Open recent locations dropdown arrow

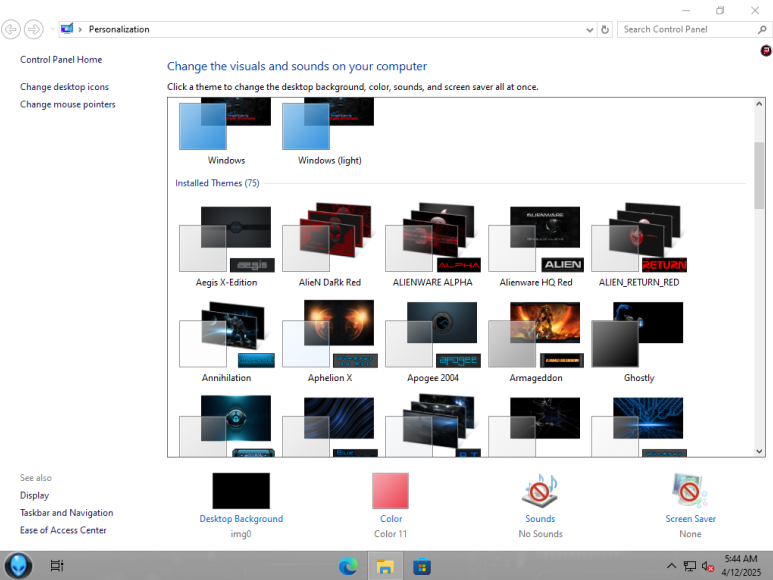coord(52,30)
